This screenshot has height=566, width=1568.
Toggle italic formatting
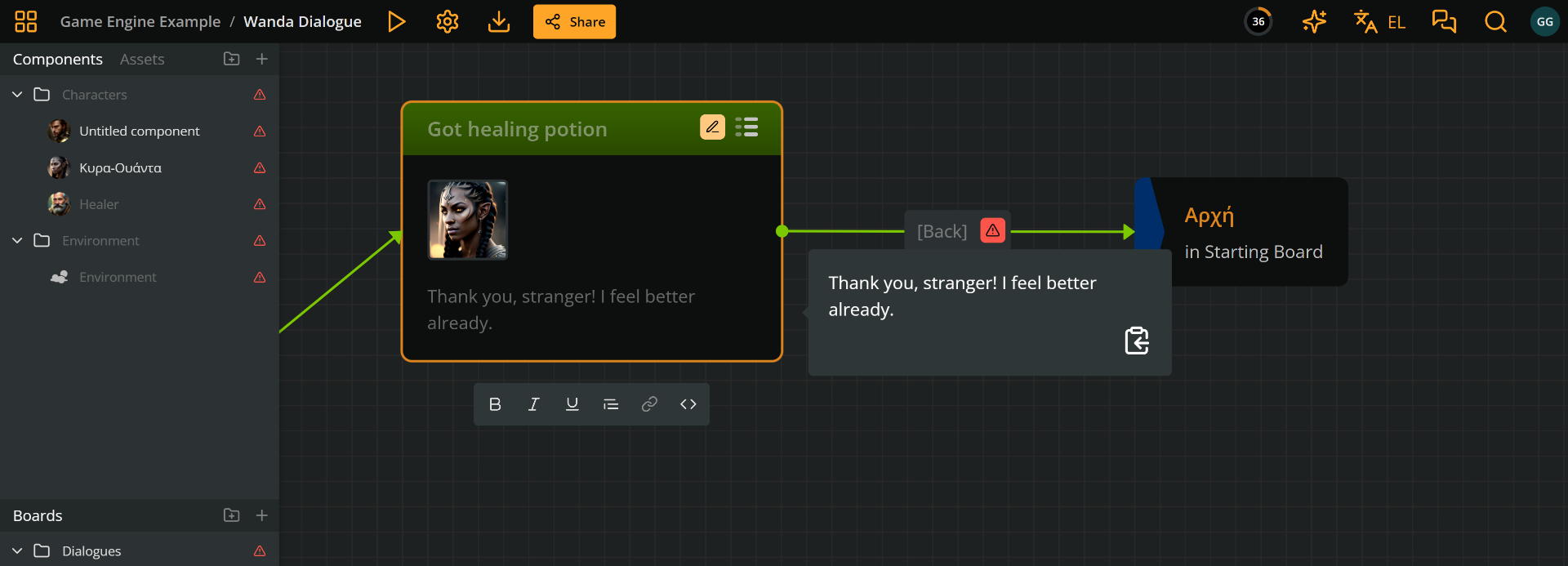(x=533, y=404)
